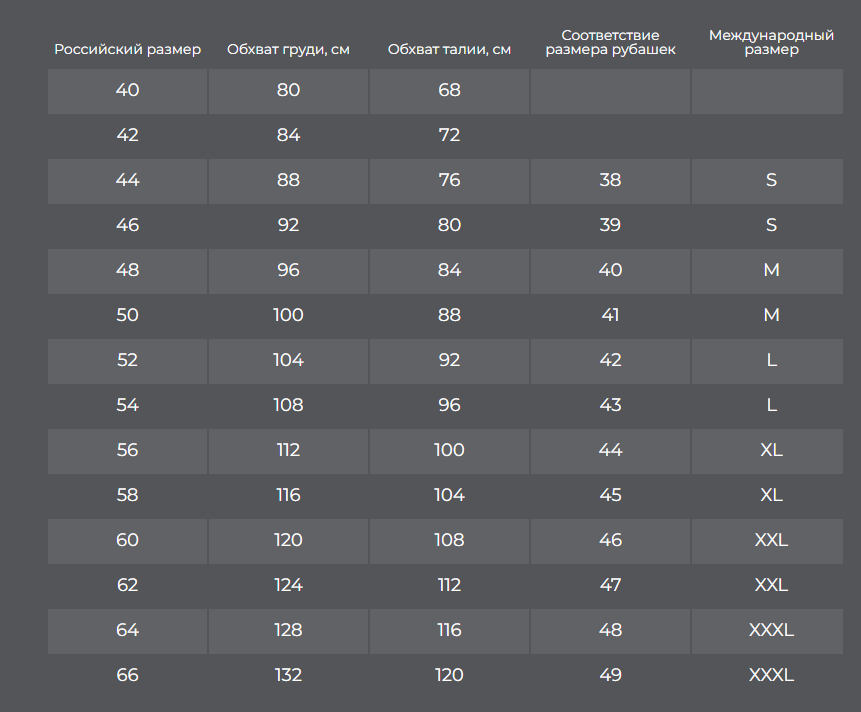Select Russian size 48 cell
The image size is (861, 712).
tap(127, 271)
